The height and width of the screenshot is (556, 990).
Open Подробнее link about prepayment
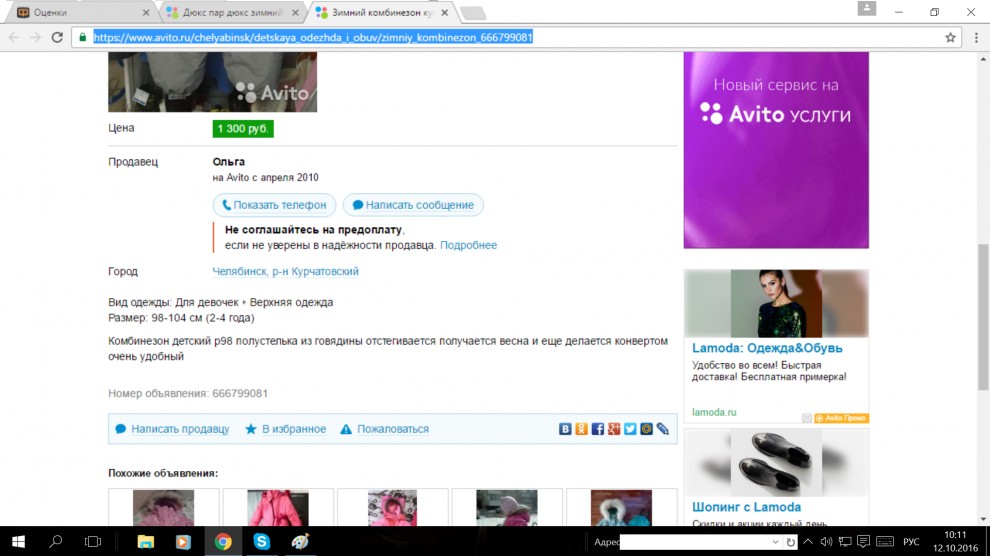tap(468, 245)
